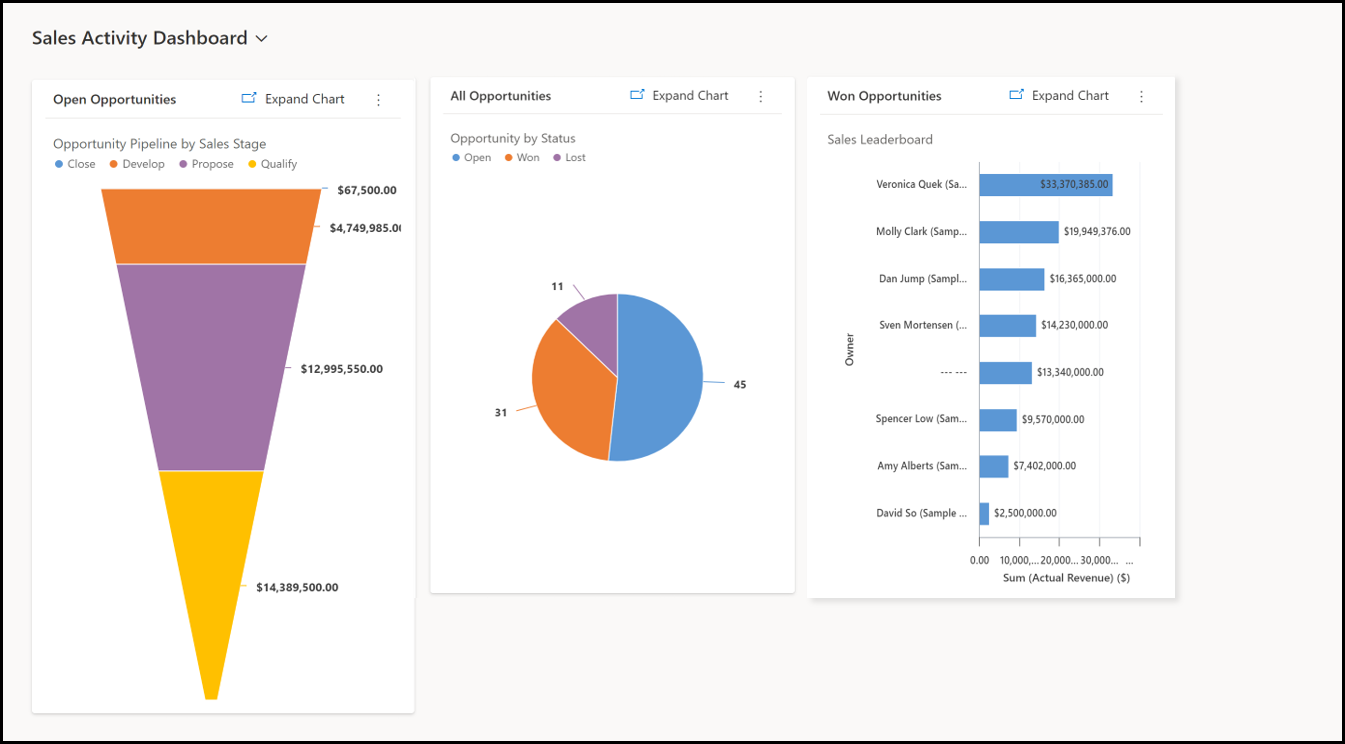Click Veronica Quek's revenue bar
Screen dimensions: 1345x744
(1045, 184)
